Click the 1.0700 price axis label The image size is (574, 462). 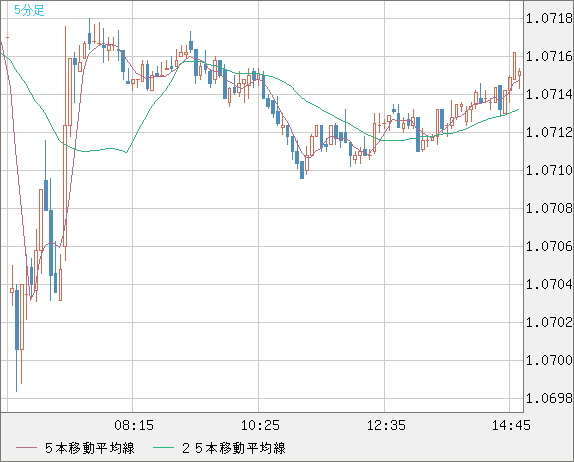(549, 360)
